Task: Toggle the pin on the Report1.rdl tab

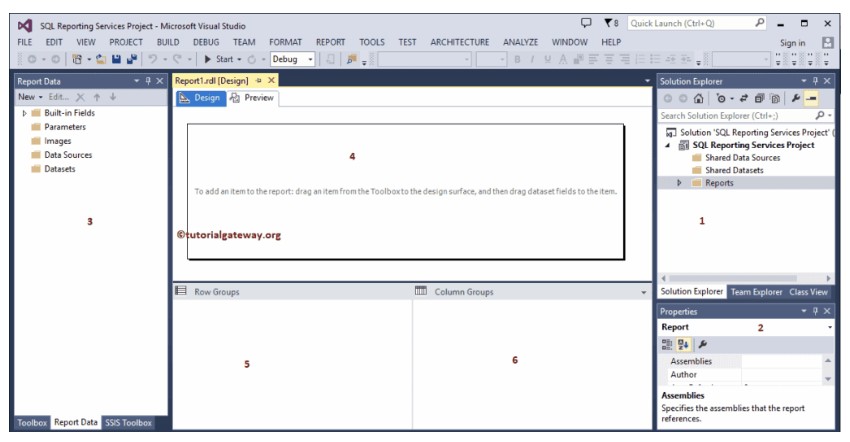Action: click(x=259, y=80)
